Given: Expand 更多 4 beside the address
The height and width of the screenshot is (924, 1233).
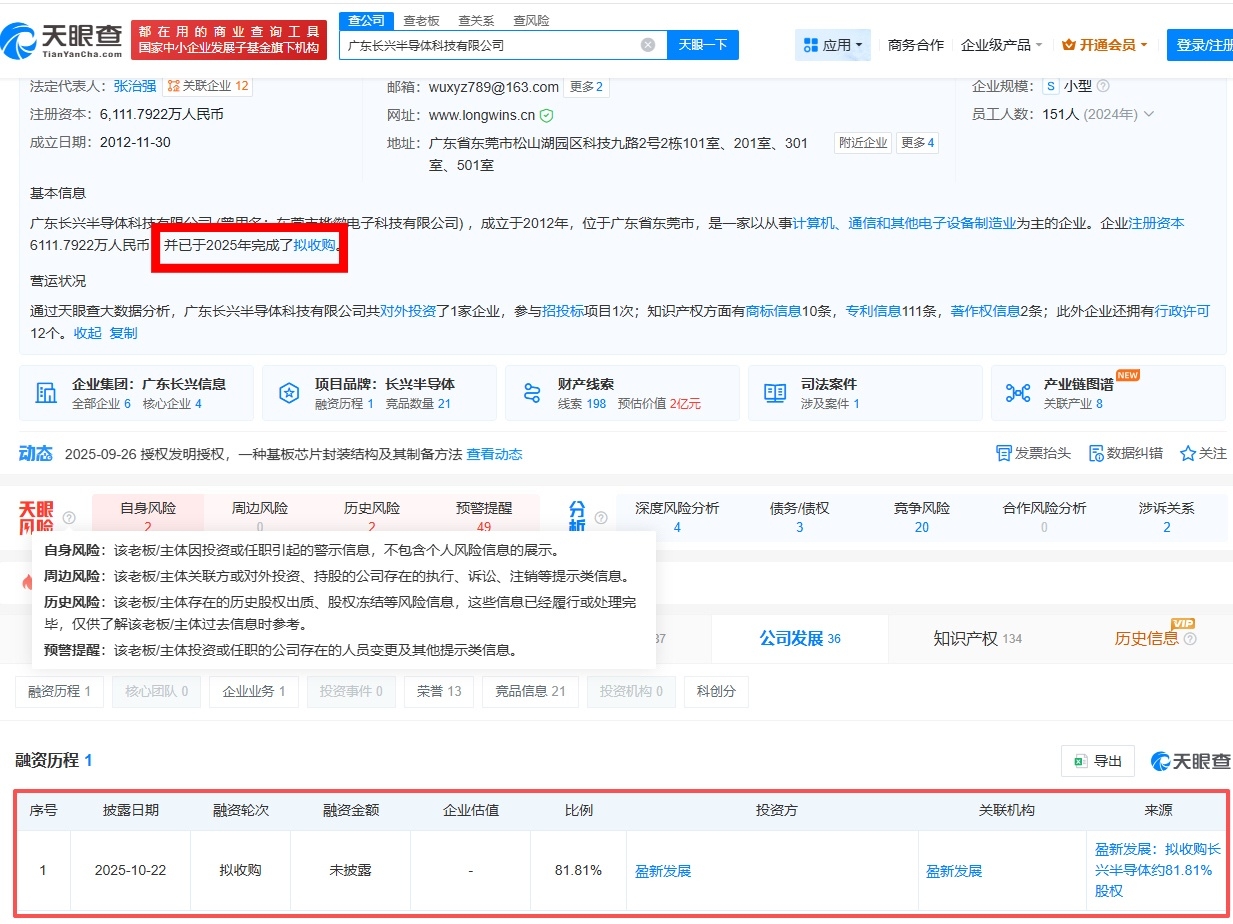Looking at the screenshot, I should tap(917, 143).
